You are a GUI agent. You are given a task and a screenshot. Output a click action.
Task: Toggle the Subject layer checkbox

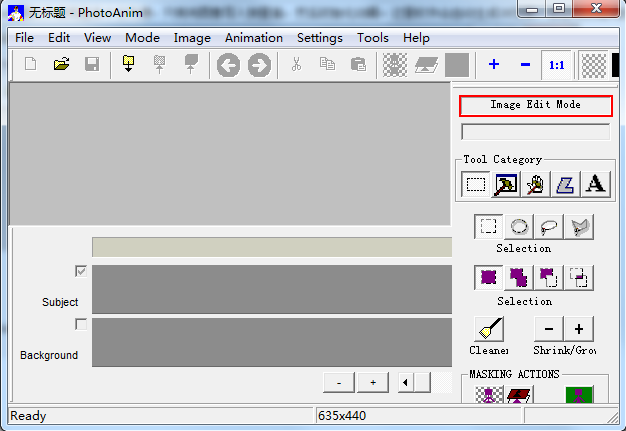pyautogui.click(x=81, y=271)
